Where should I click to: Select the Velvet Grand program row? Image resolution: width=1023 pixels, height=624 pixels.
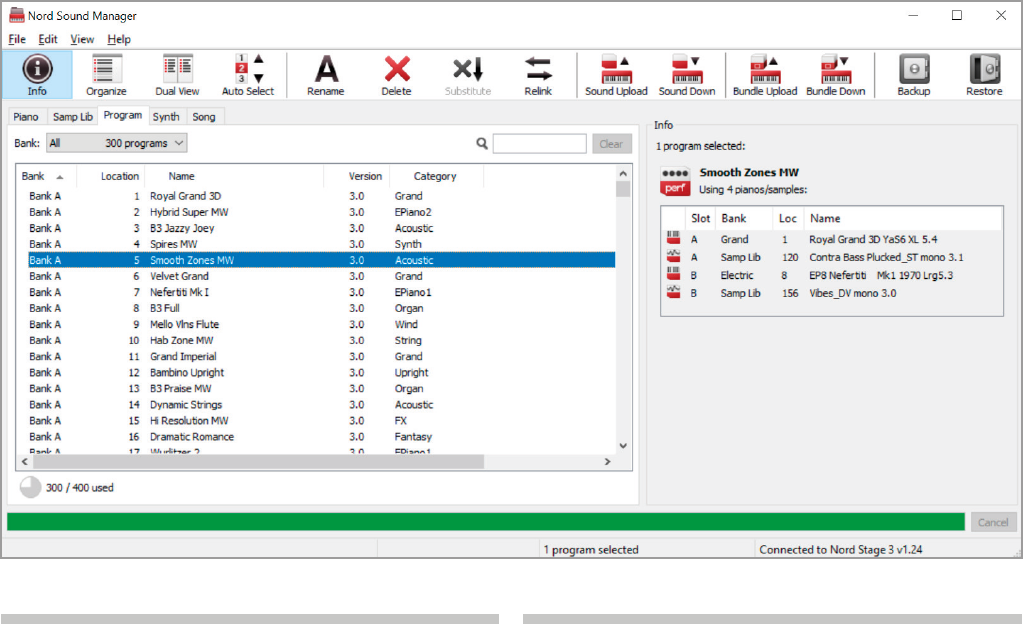(x=321, y=276)
